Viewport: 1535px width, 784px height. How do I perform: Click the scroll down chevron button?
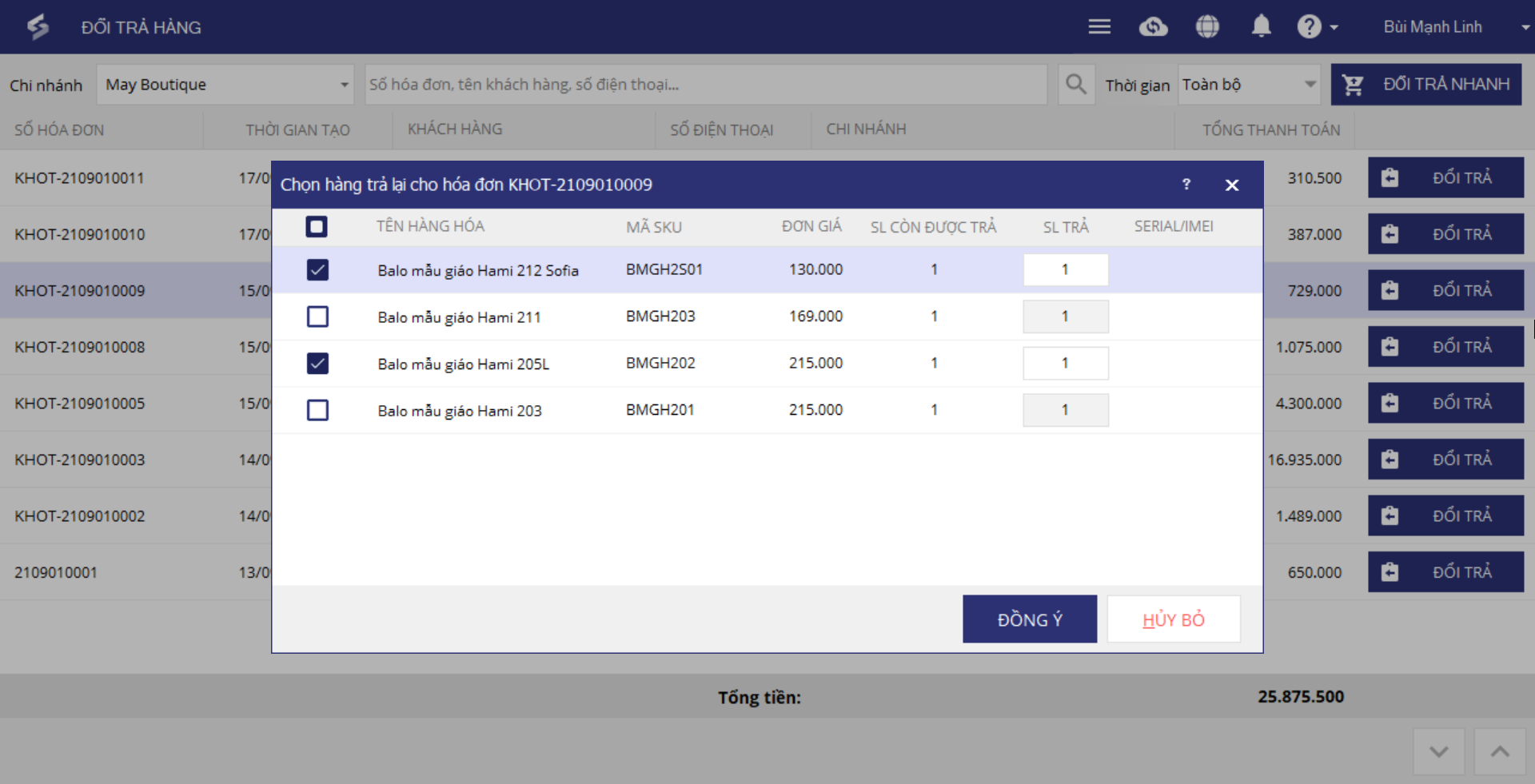[x=1438, y=751]
